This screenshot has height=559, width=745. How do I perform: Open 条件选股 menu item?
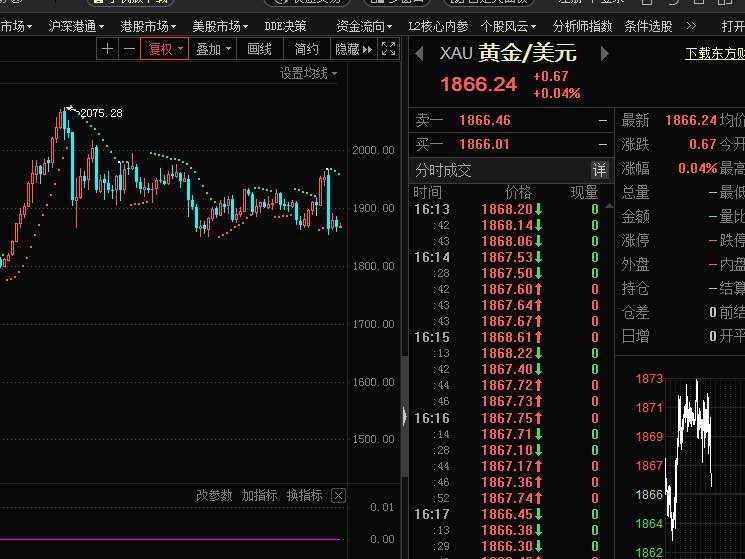648,26
